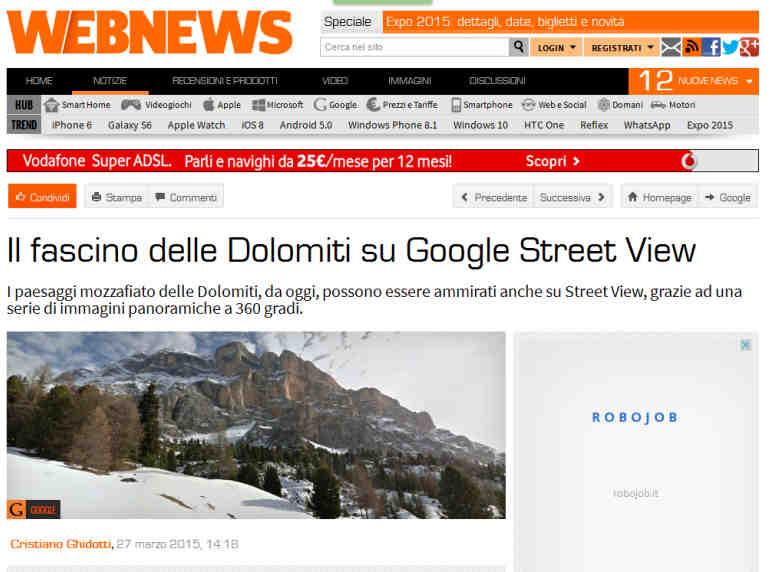
Task: Click the Commenti button
Action: pyautogui.click(x=186, y=197)
